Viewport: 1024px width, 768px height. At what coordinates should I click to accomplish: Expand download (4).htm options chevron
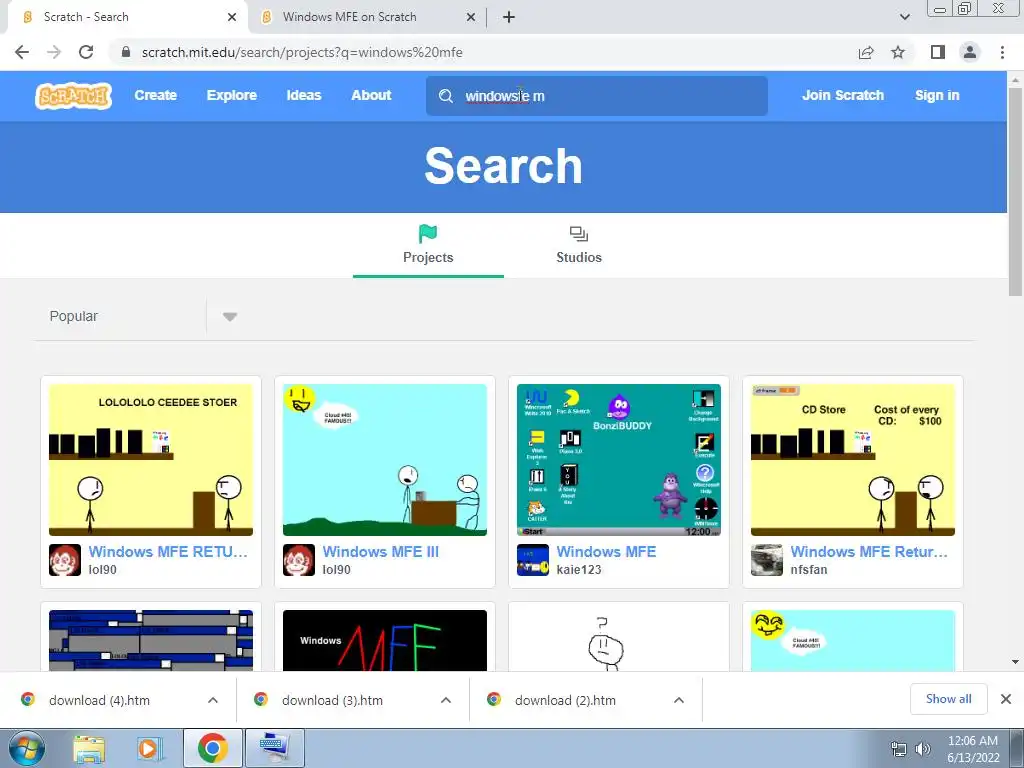(x=213, y=700)
